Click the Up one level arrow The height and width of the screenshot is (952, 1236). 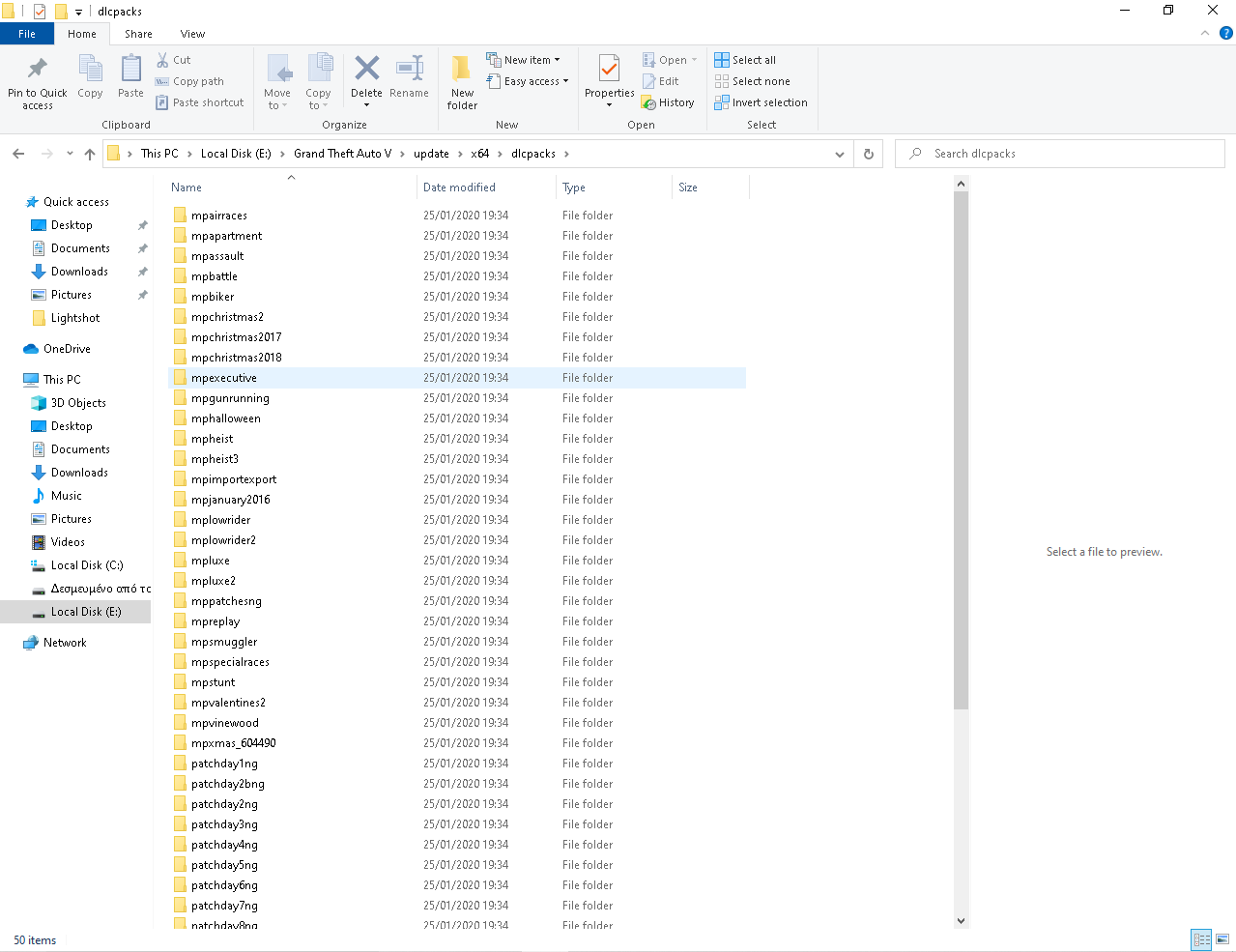pos(90,154)
